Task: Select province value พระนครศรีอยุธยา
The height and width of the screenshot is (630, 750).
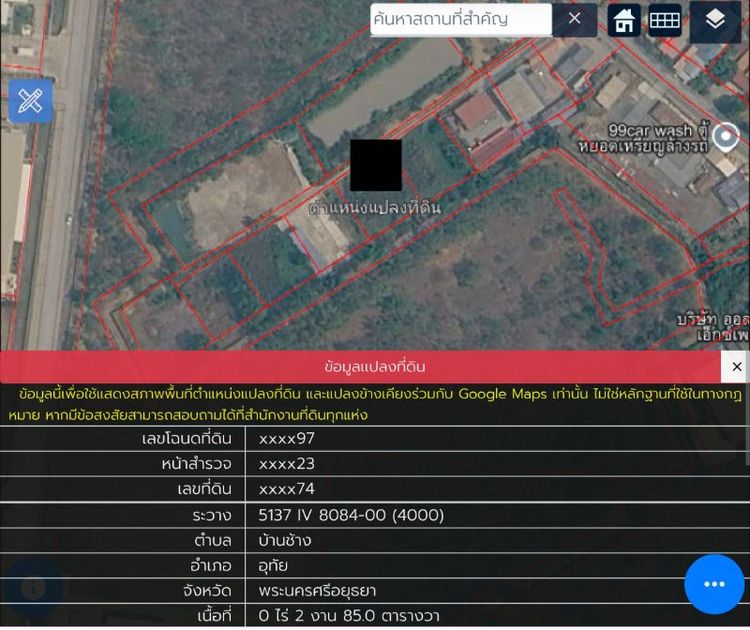Action: click(x=317, y=591)
